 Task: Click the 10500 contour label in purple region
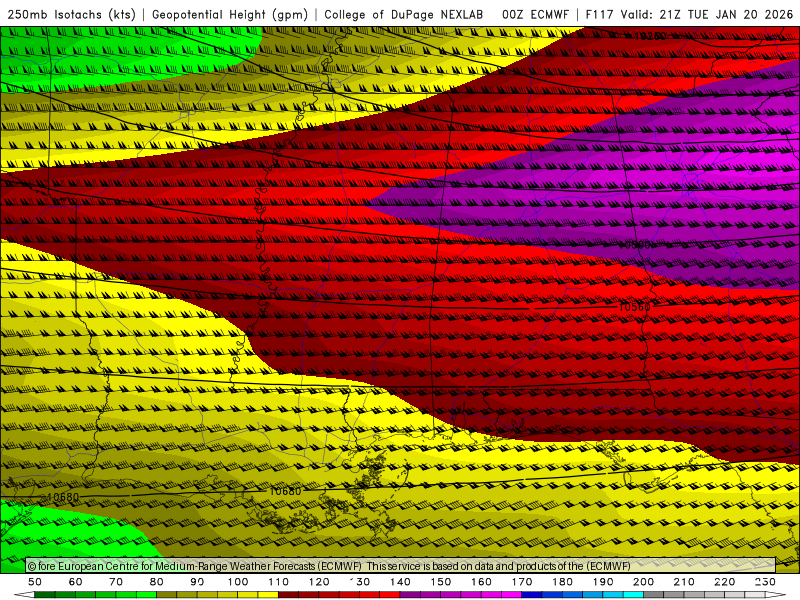(x=636, y=245)
